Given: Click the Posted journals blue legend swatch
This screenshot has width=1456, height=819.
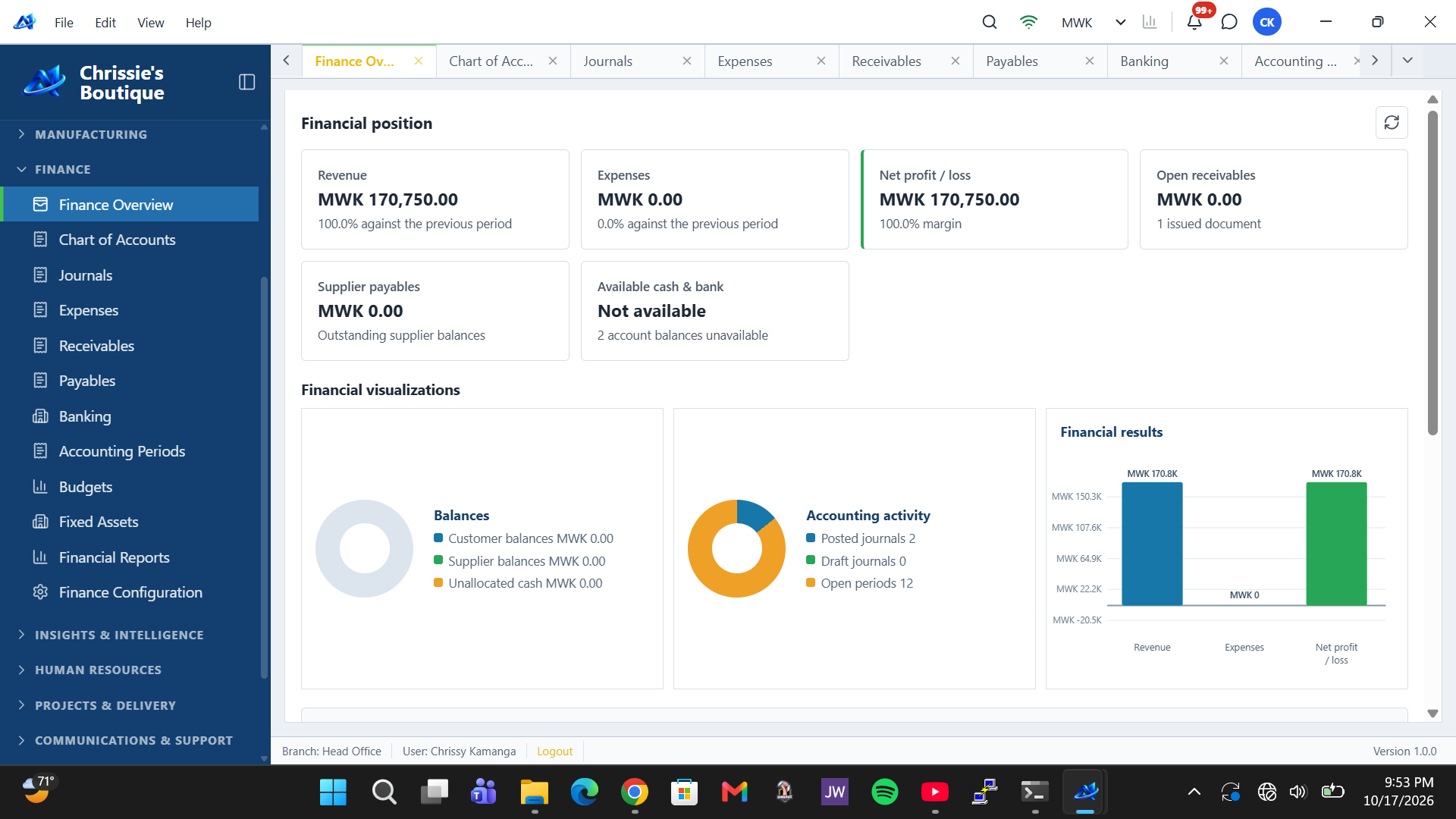Looking at the screenshot, I should pyautogui.click(x=811, y=538).
